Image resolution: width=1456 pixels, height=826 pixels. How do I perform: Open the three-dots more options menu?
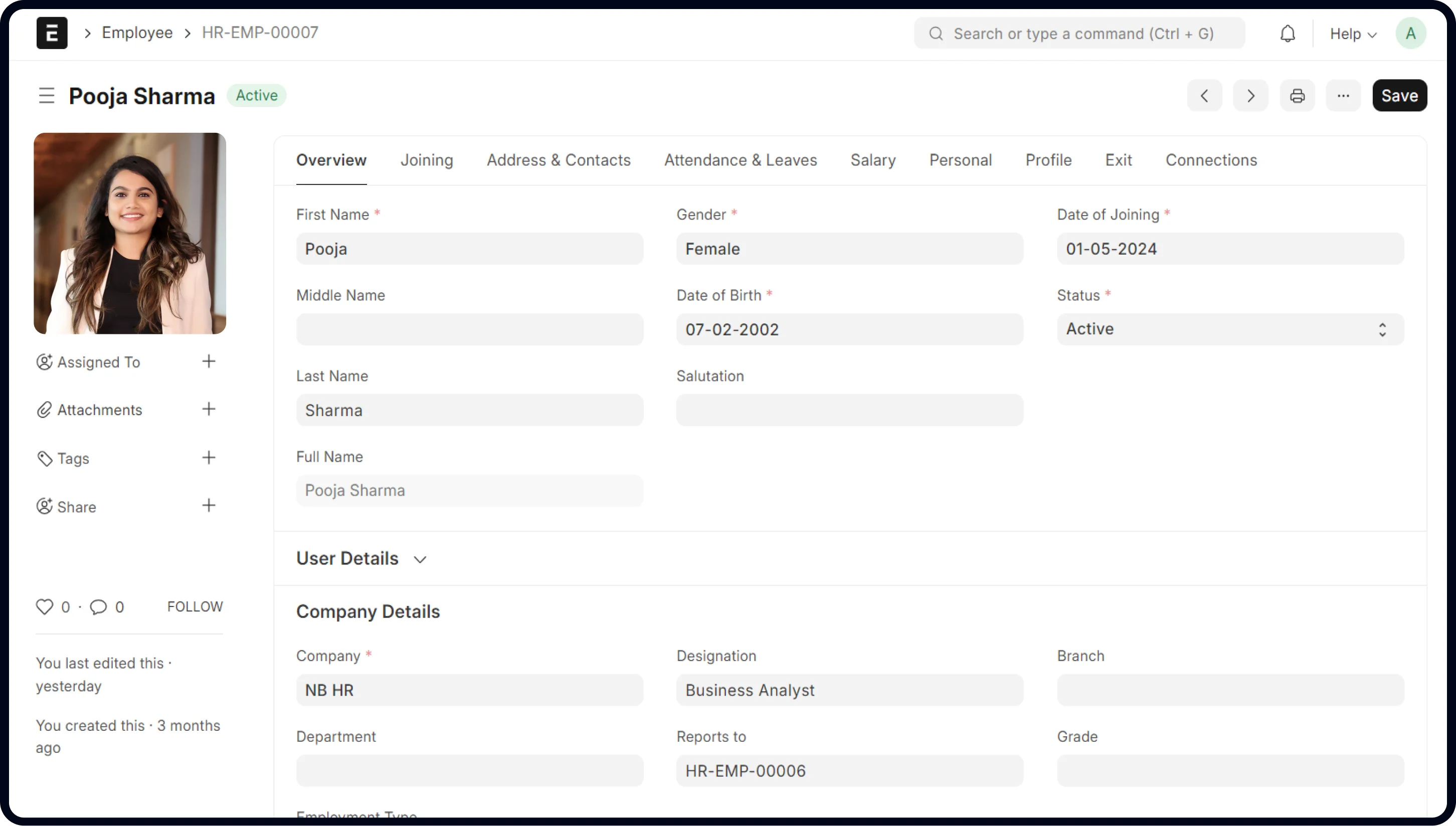[1343, 95]
